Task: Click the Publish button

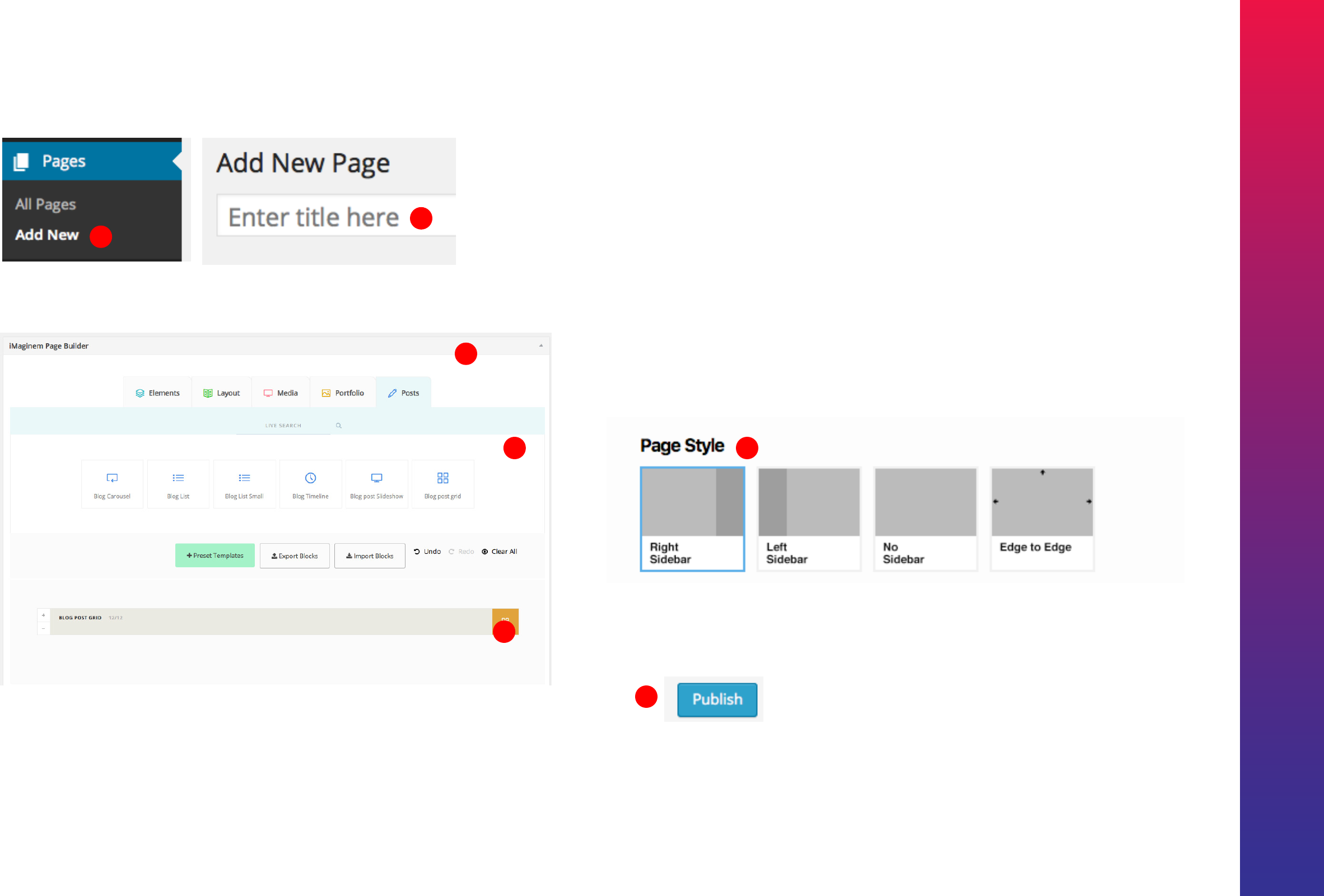Action: pos(717,699)
